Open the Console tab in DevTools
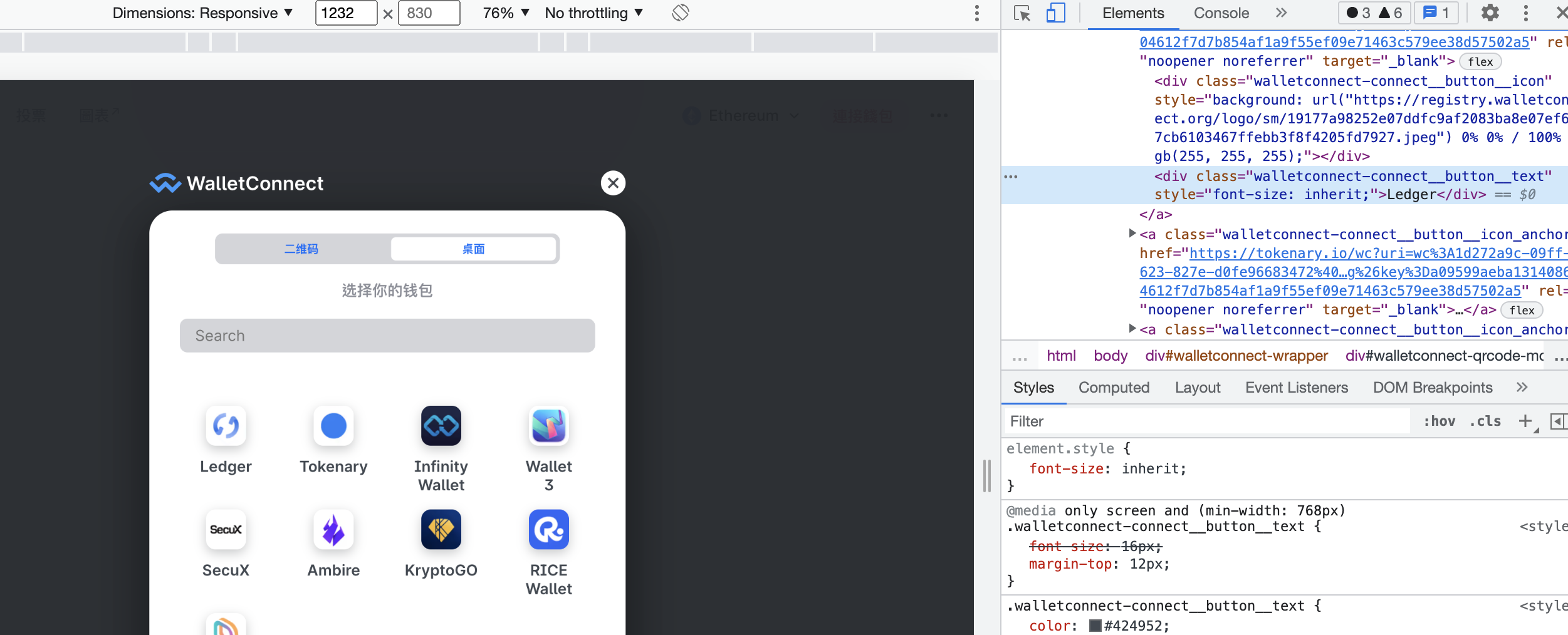 click(x=1221, y=13)
